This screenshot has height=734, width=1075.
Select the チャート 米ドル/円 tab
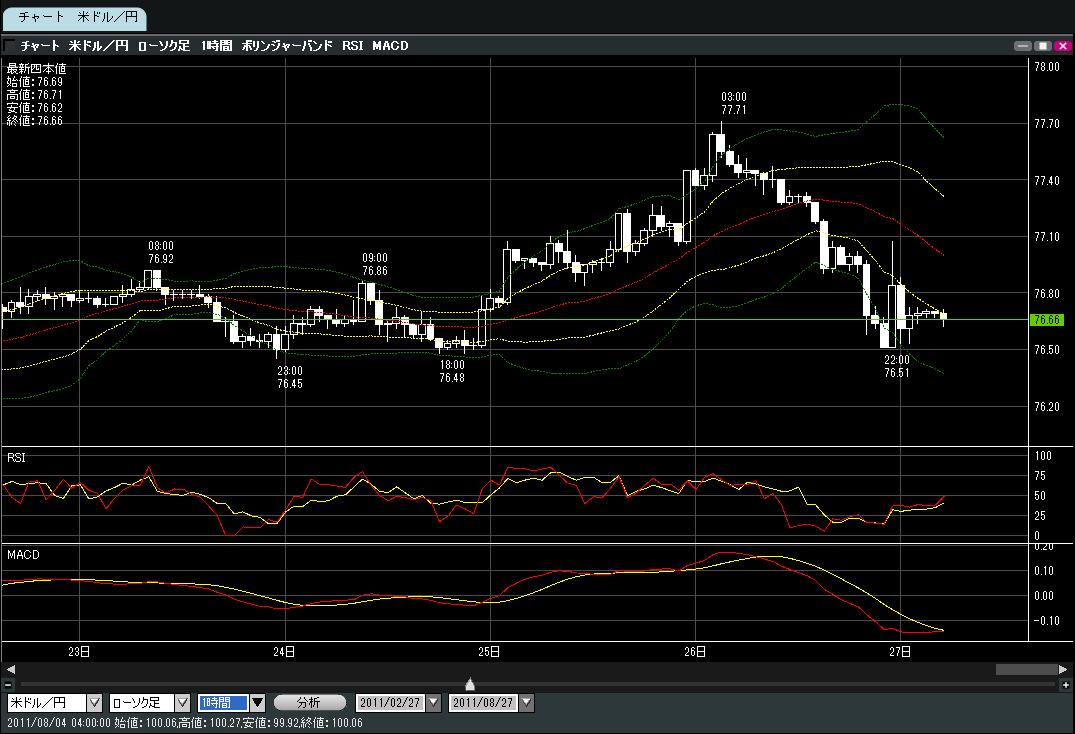pyautogui.click(x=75, y=18)
